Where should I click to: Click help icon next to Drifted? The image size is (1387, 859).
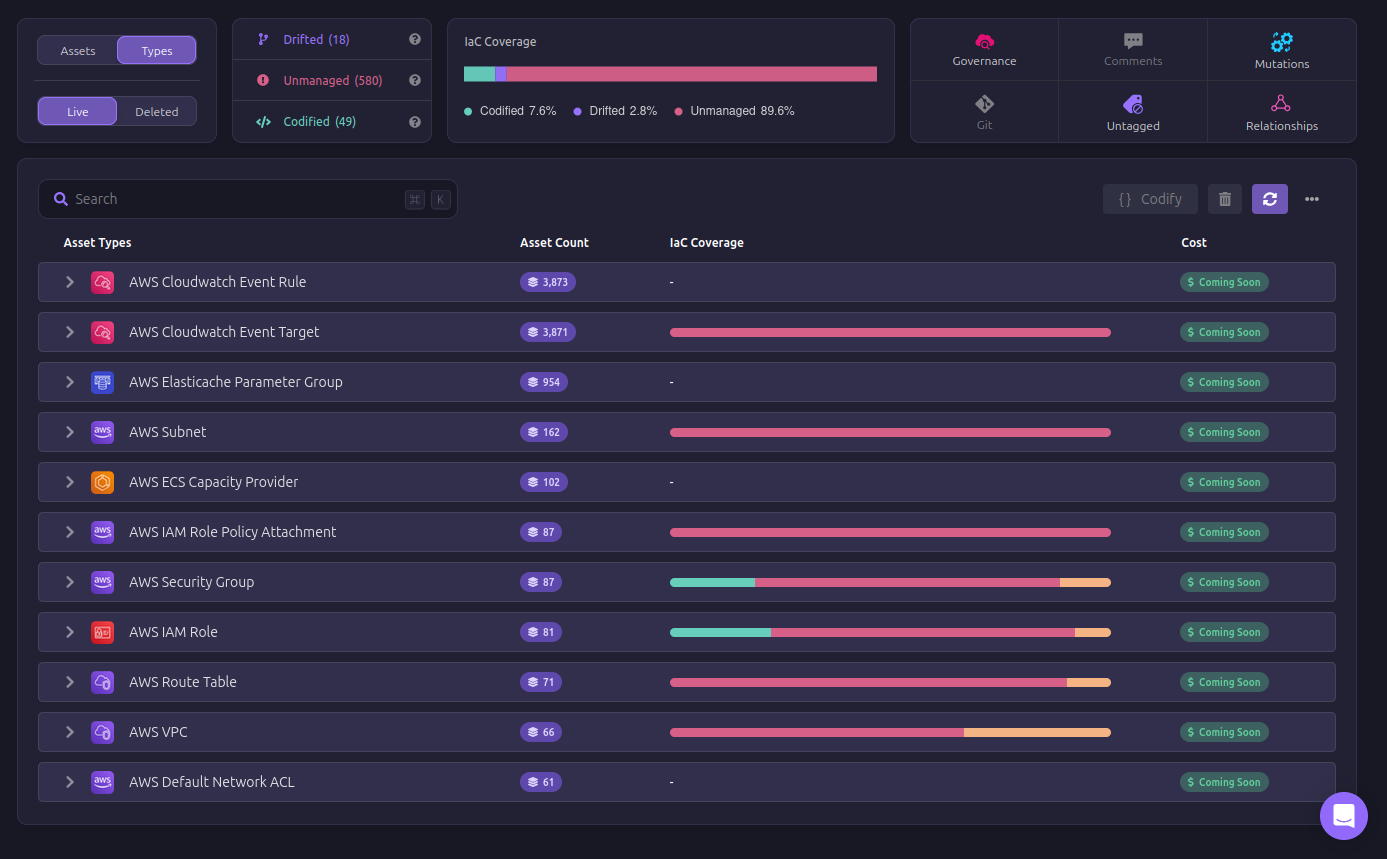(415, 39)
